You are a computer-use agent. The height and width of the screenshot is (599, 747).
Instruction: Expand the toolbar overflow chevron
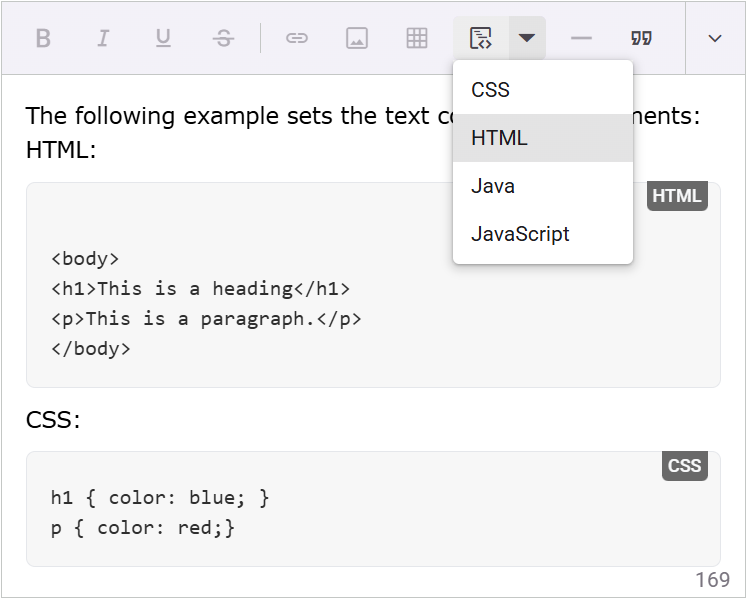[715, 38]
